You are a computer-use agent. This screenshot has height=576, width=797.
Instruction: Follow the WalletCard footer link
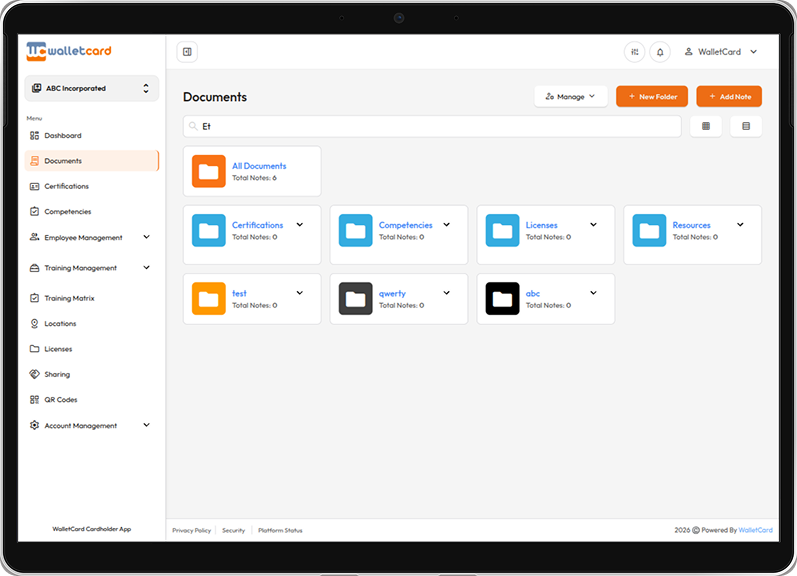pos(755,530)
